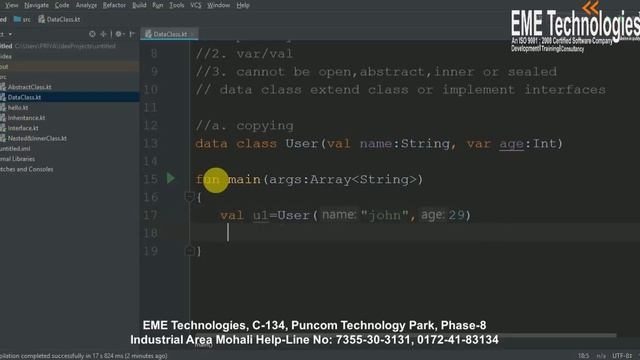The height and width of the screenshot is (360, 640).
Task: Select Inheritance.kt in the project tree
Action: pyautogui.click(x=27, y=118)
